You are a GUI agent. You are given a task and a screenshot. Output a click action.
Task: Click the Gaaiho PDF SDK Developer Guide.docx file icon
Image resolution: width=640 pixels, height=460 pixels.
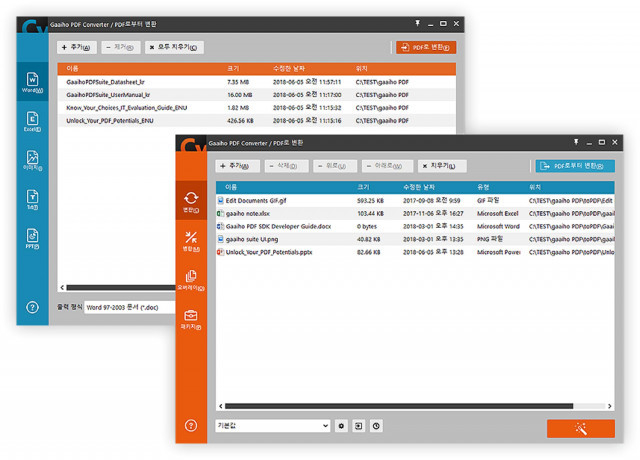tap(220, 226)
